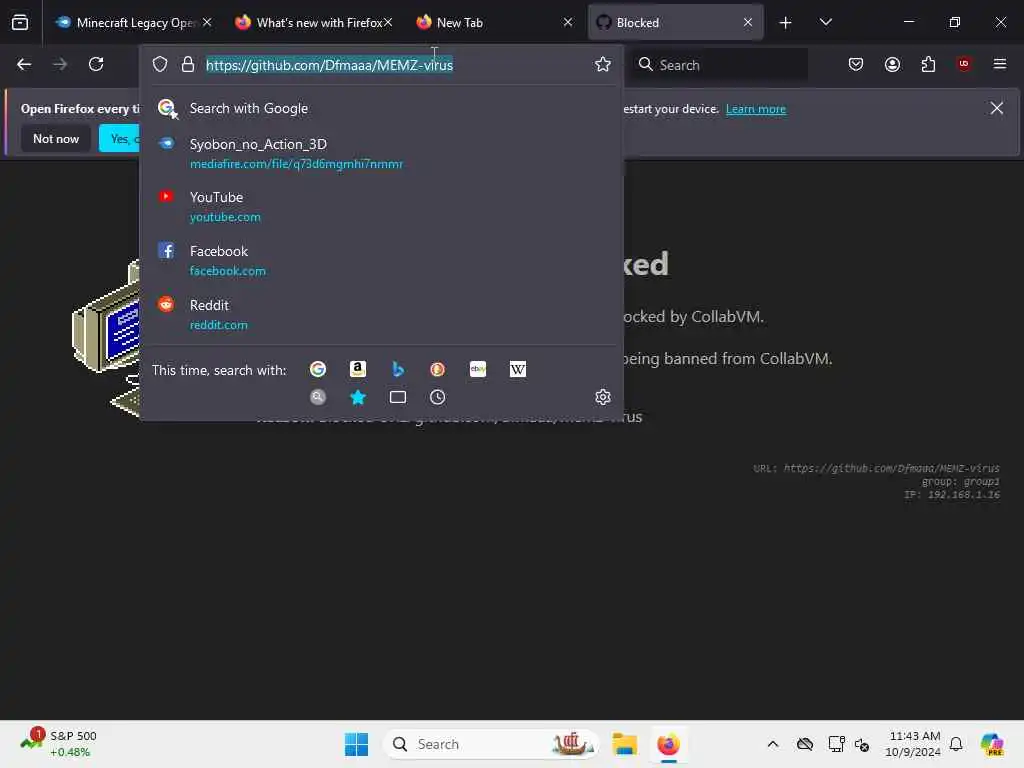
Task: Bookmark this page with star icon
Action: (x=603, y=64)
